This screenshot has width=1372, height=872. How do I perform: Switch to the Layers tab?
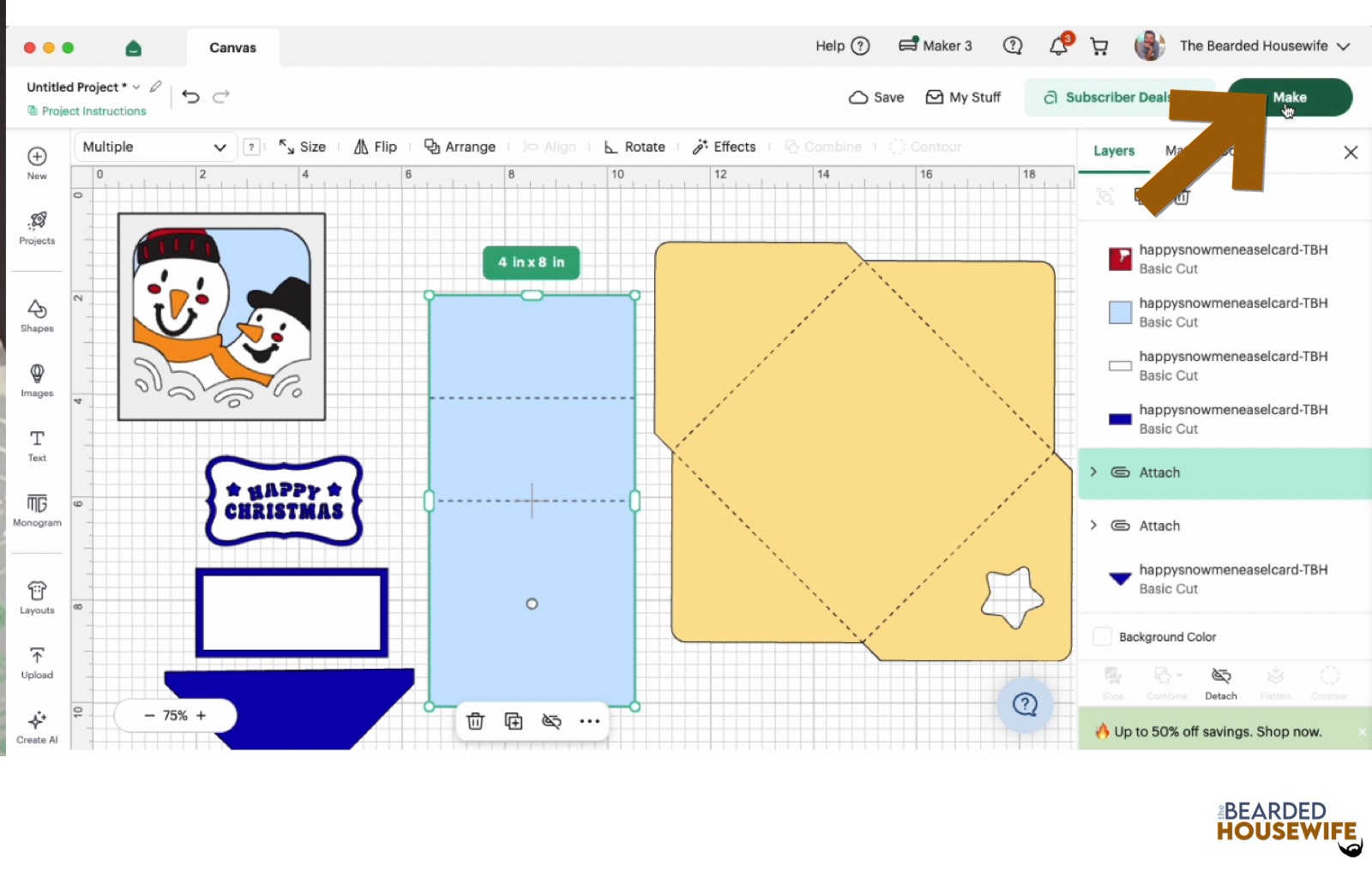pyautogui.click(x=1114, y=151)
